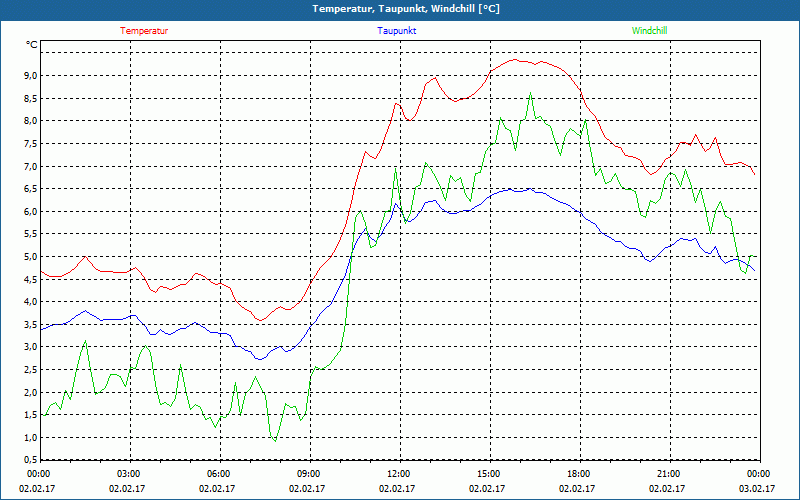Click the 5,0 y-axis value

pos(31,257)
